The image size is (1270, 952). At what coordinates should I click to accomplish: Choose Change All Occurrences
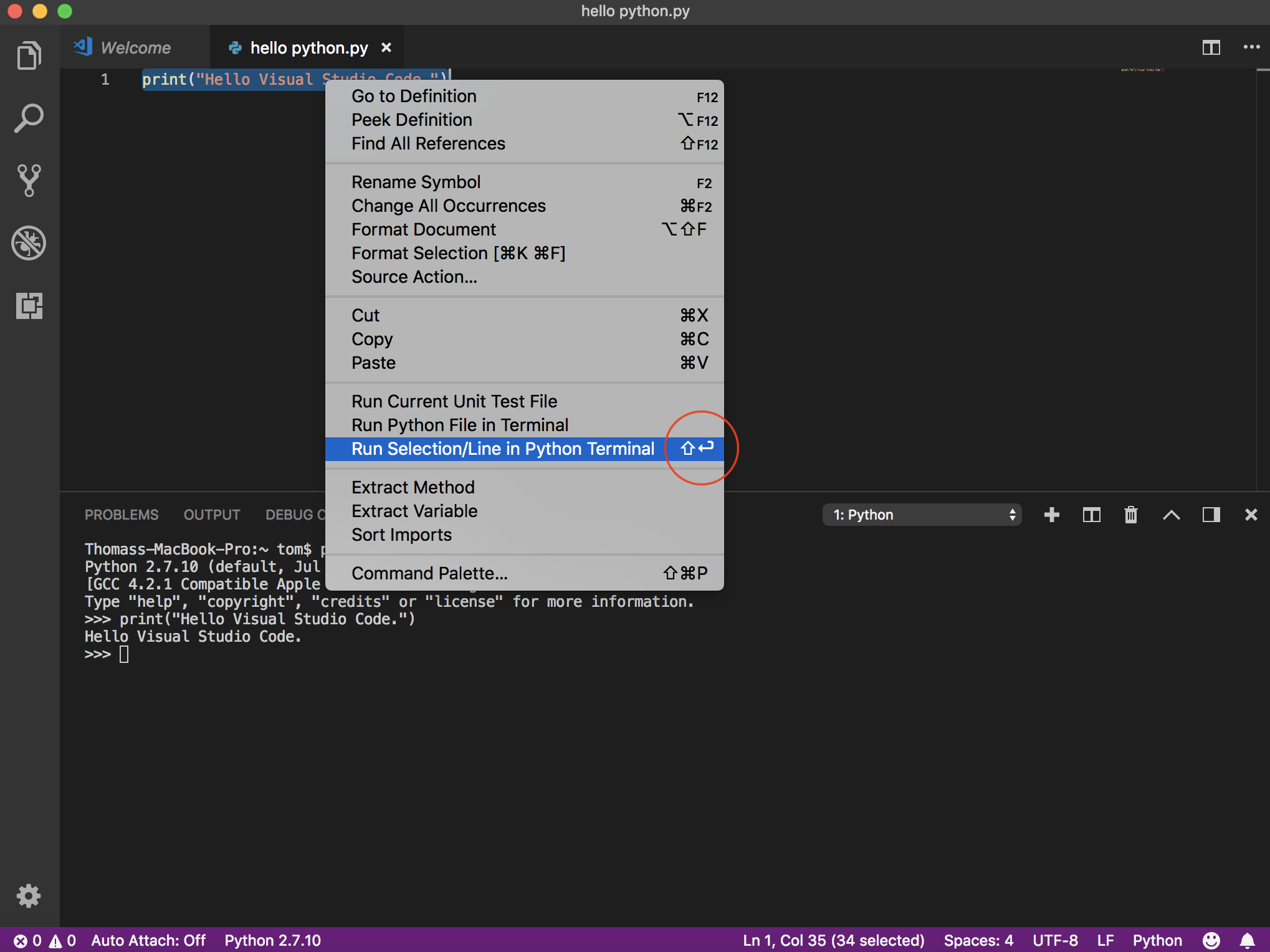pos(525,206)
